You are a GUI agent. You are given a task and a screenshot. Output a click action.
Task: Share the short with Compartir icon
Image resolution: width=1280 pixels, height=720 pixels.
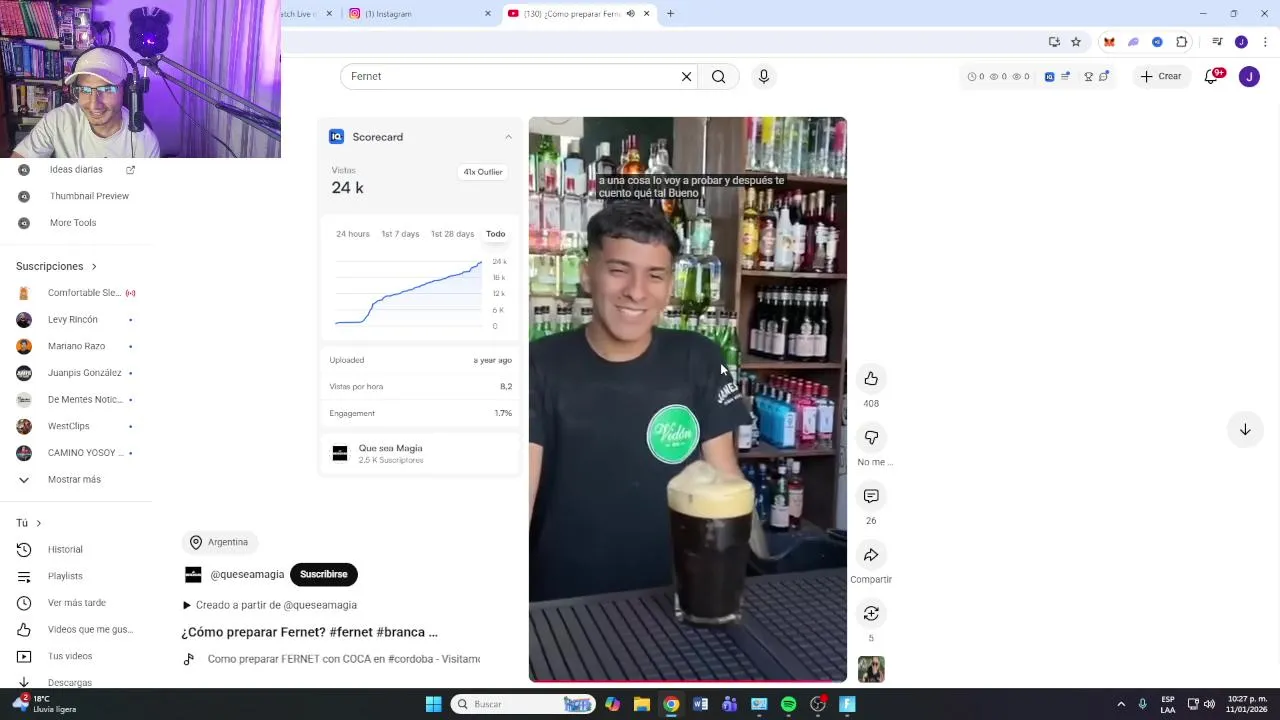point(871,555)
